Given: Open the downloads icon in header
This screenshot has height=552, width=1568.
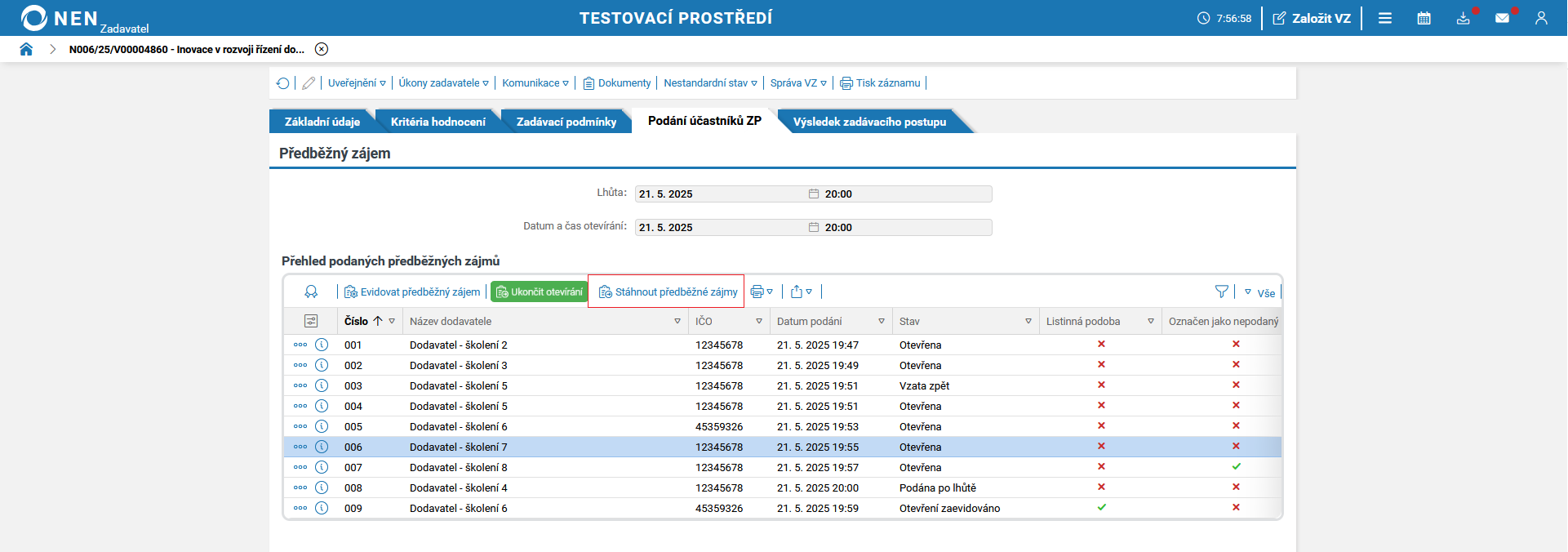Looking at the screenshot, I should (1464, 18).
